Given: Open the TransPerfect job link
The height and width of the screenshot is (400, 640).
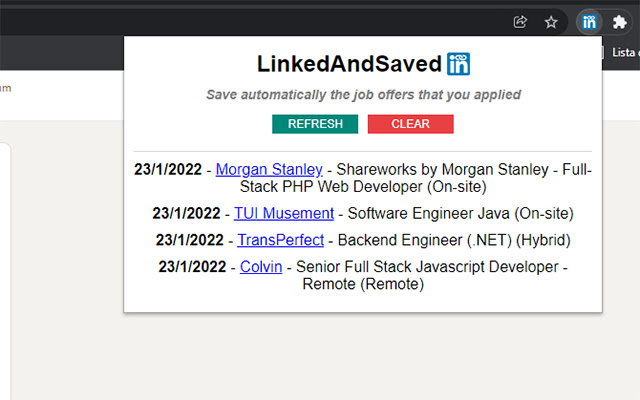Looking at the screenshot, I should [x=280, y=240].
